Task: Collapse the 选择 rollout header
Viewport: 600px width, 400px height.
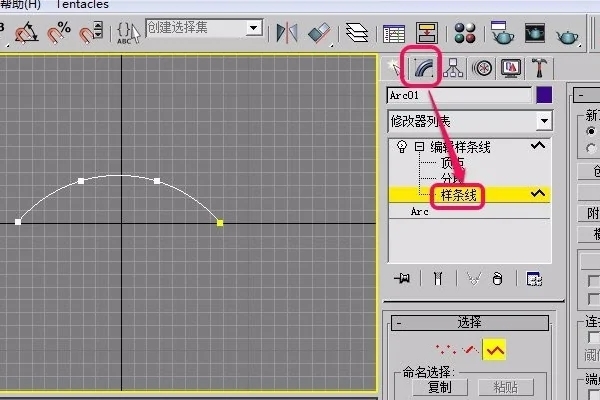Action: pyautogui.click(x=470, y=323)
